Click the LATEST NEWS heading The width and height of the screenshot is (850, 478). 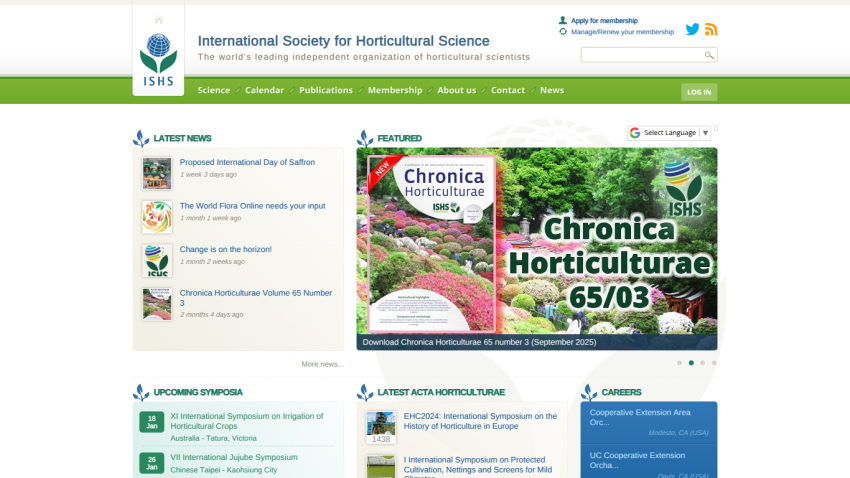click(182, 138)
